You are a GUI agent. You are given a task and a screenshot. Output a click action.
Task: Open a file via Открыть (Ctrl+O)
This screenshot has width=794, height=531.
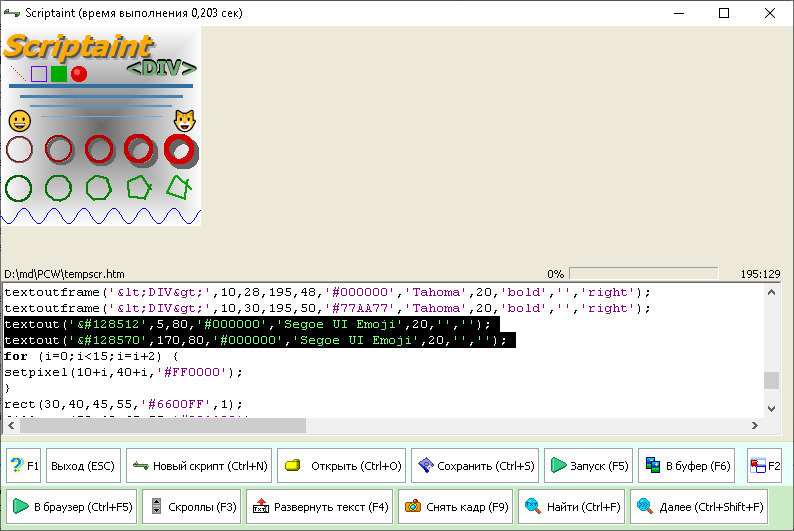341,466
